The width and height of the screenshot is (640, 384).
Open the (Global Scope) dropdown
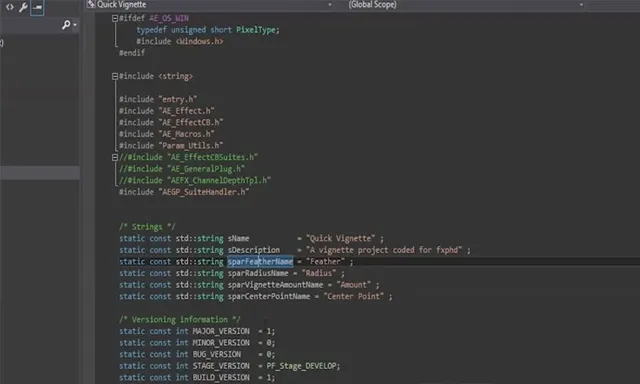click(x=581, y=5)
